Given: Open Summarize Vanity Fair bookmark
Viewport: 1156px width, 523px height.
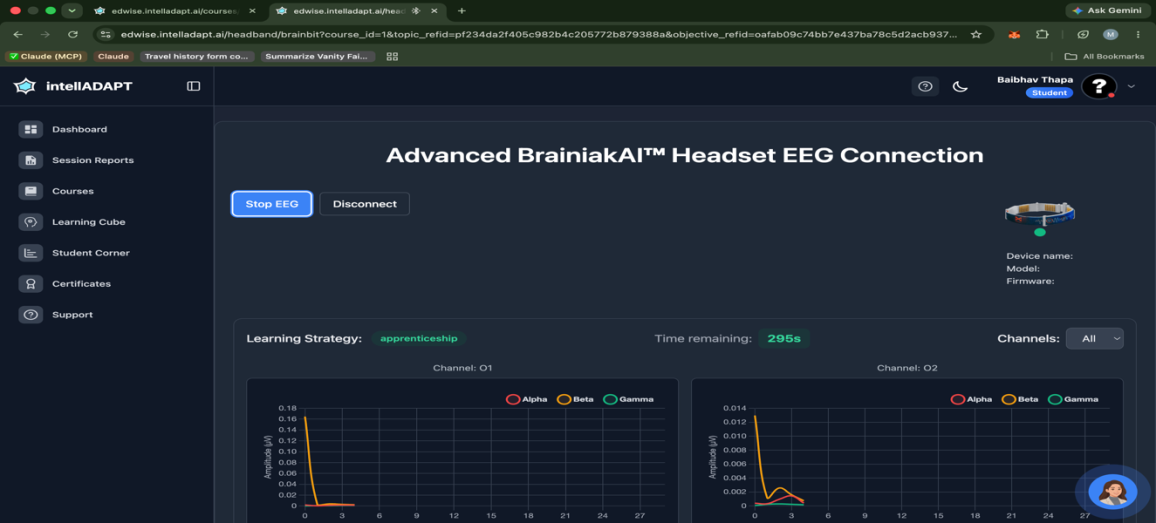Looking at the screenshot, I should click(x=318, y=56).
